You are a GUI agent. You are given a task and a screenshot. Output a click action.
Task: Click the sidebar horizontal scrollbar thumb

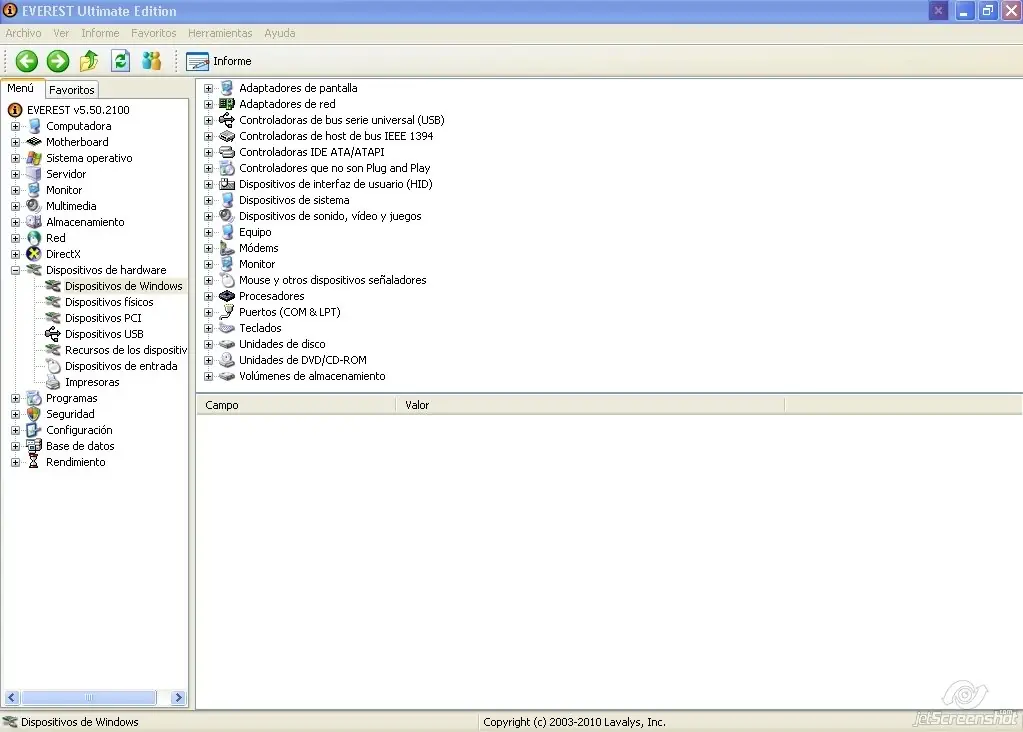[x=89, y=697]
